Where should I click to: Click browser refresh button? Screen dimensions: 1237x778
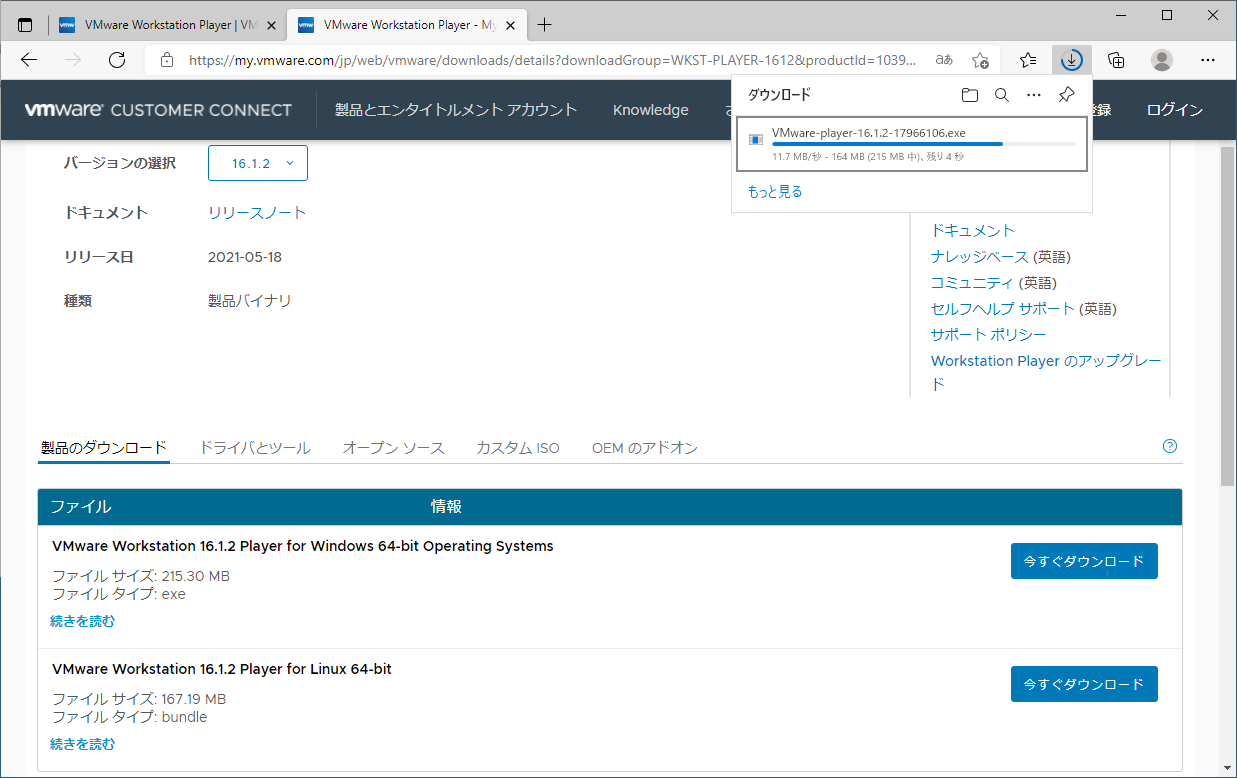(x=117, y=60)
